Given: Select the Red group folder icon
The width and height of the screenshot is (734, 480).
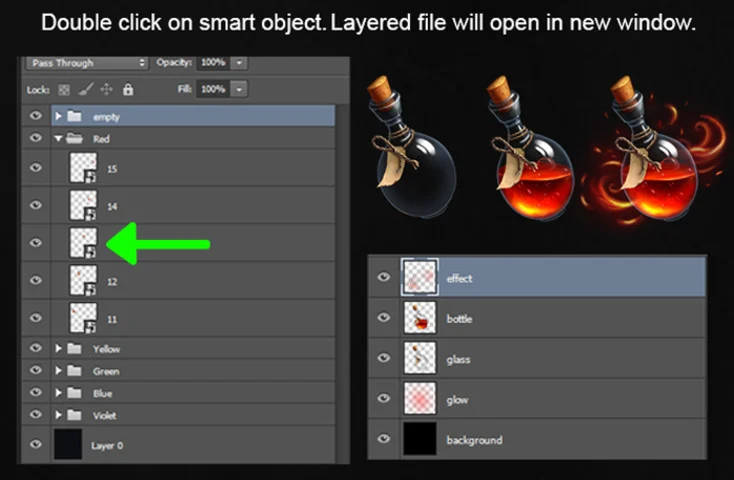Looking at the screenshot, I should click(74, 138).
